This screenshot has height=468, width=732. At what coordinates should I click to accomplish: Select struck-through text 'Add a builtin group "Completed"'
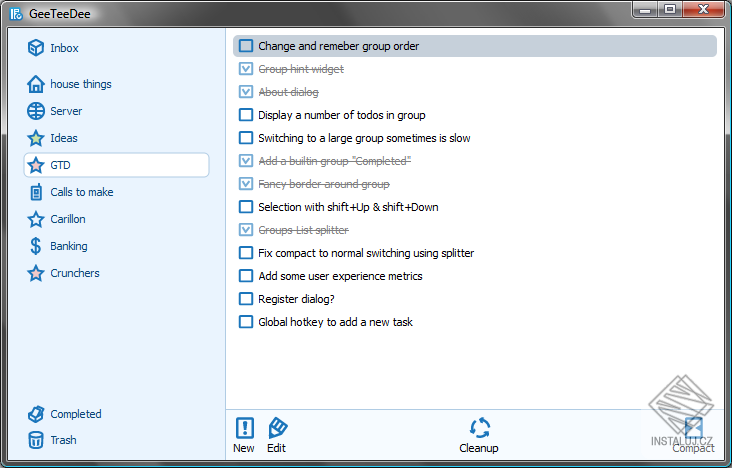click(x=335, y=161)
